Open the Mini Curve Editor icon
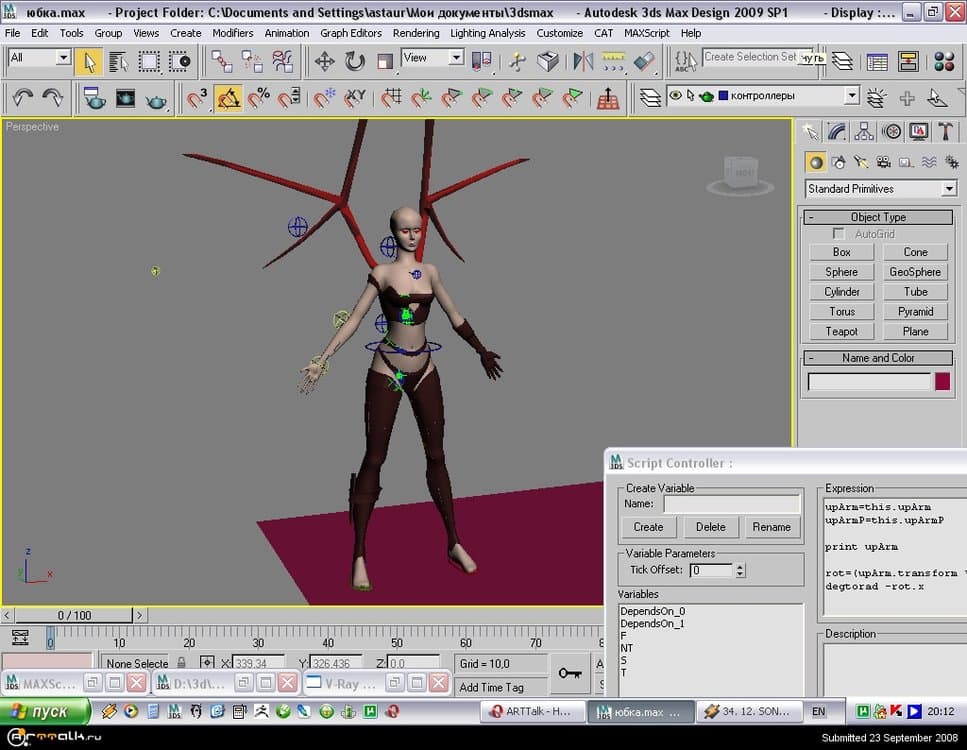This screenshot has height=750, width=967. (20, 638)
